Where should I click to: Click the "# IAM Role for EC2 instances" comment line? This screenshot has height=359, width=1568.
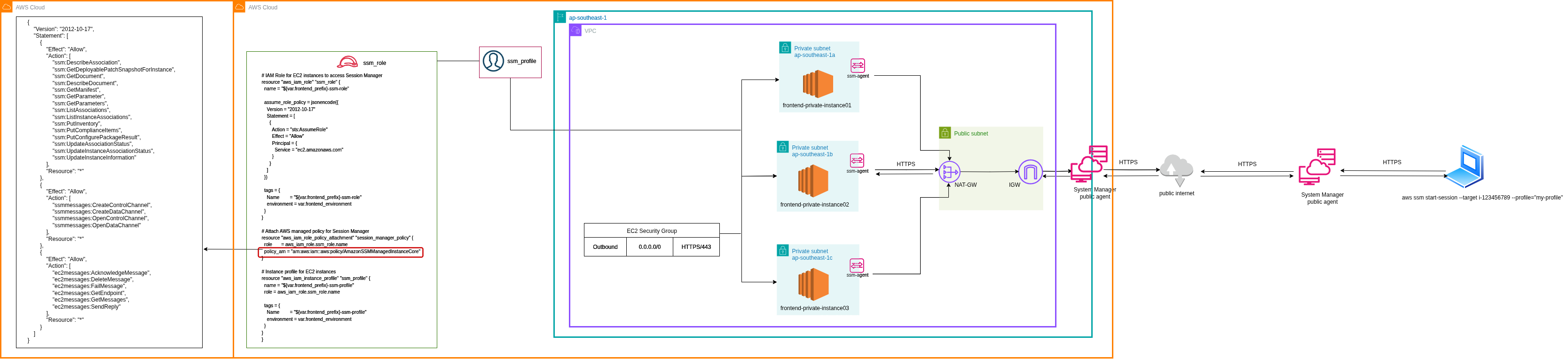pos(322,76)
